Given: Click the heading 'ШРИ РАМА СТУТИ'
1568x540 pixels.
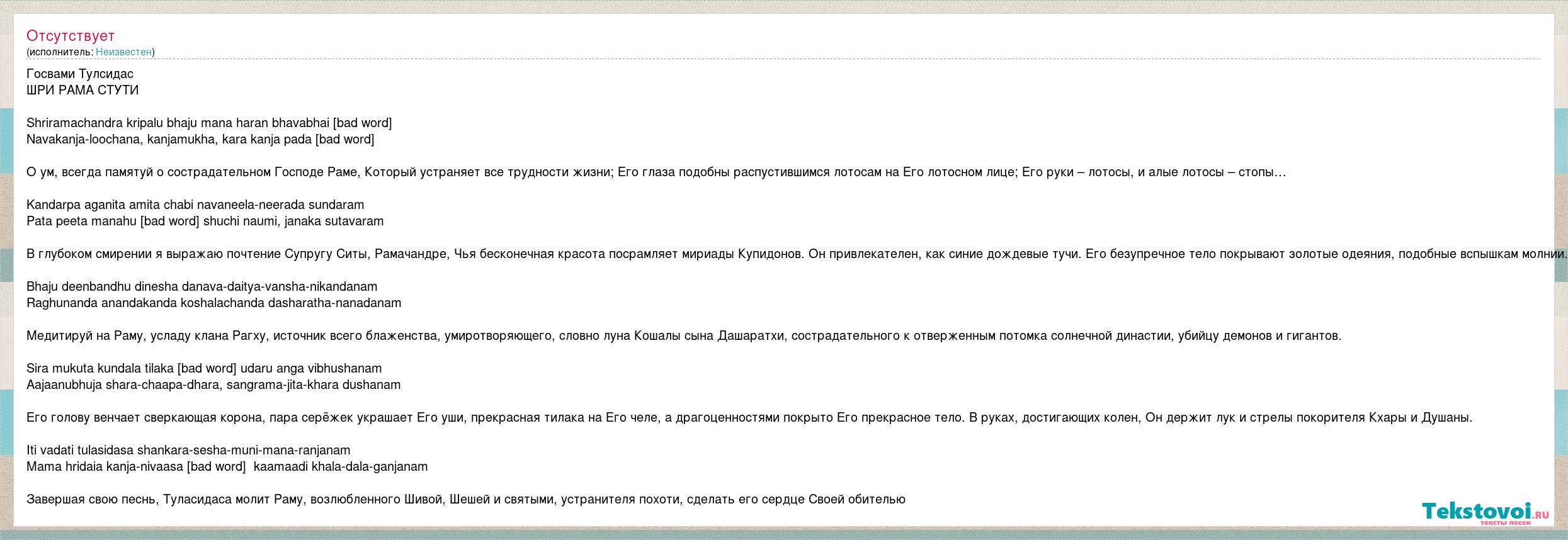Looking at the screenshot, I should tap(82, 90).
